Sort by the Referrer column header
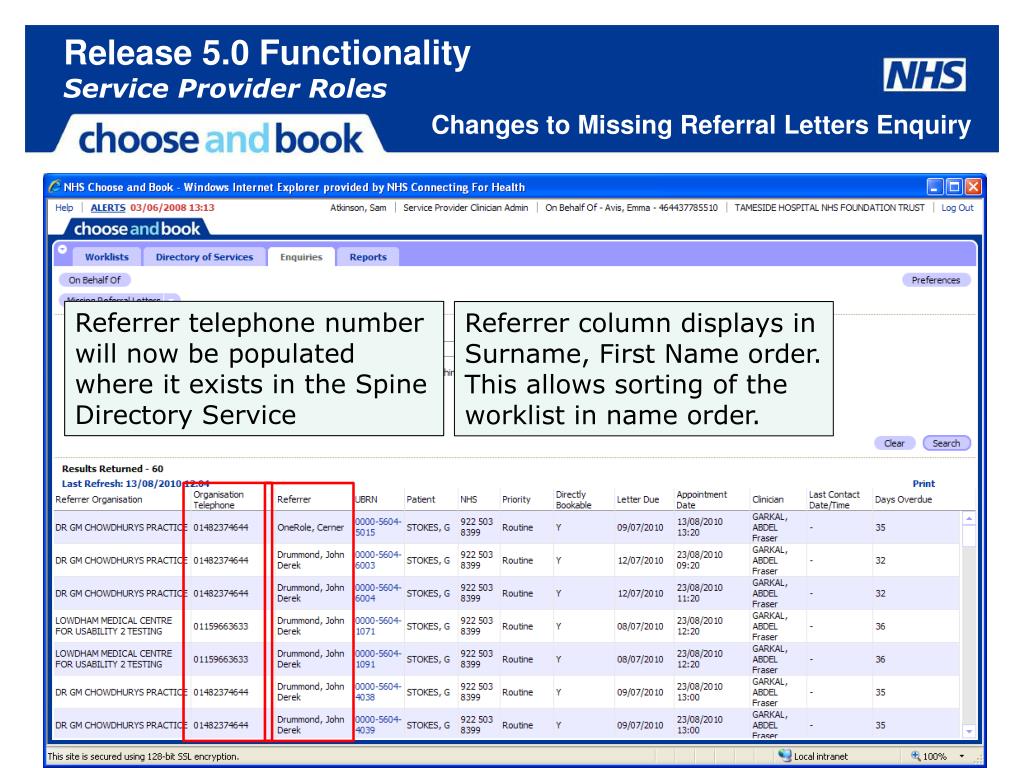Screen dimensions: 1024x768 294,500
